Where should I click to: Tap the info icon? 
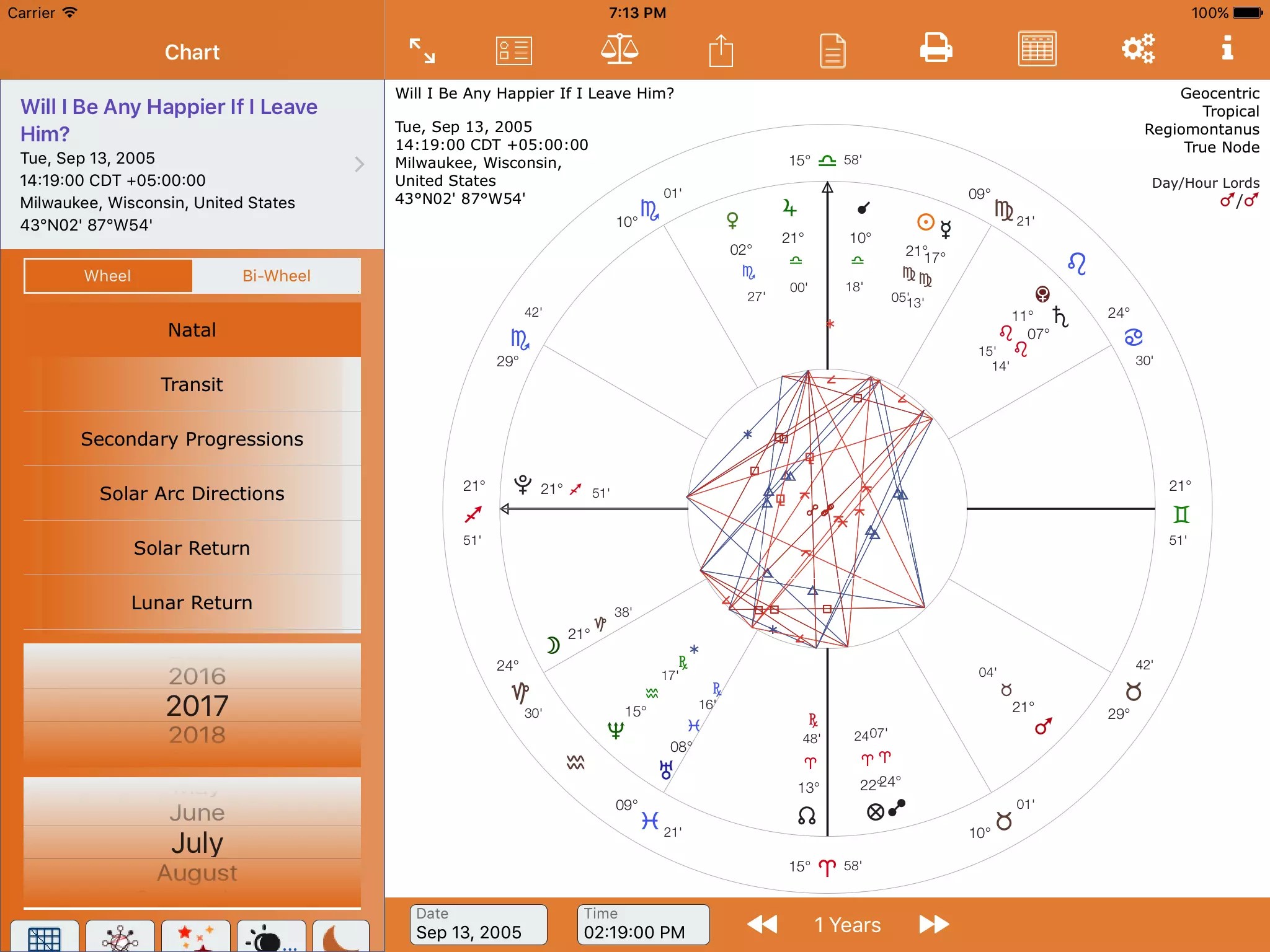click(1227, 48)
